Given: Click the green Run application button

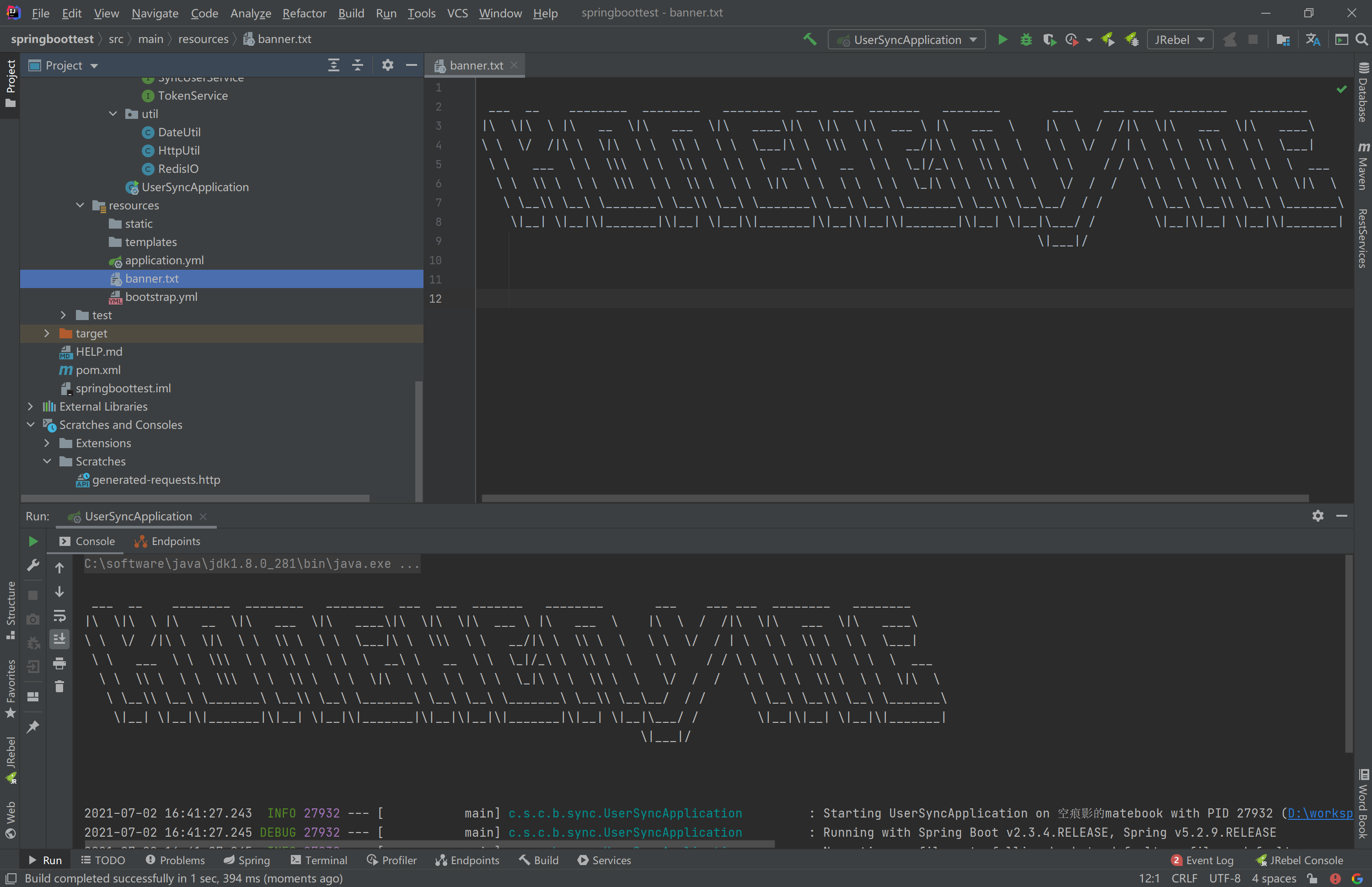Looking at the screenshot, I should coord(1002,40).
